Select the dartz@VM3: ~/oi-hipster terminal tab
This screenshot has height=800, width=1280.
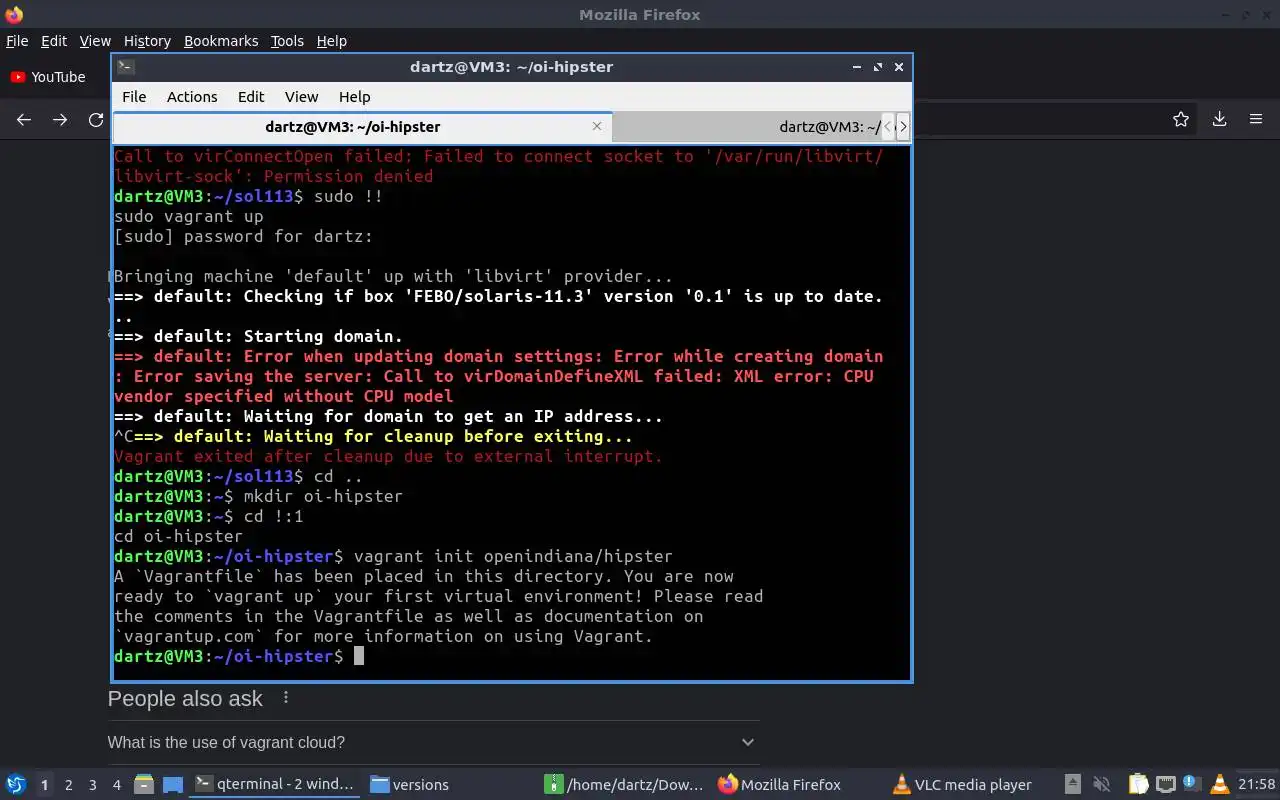[362, 127]
